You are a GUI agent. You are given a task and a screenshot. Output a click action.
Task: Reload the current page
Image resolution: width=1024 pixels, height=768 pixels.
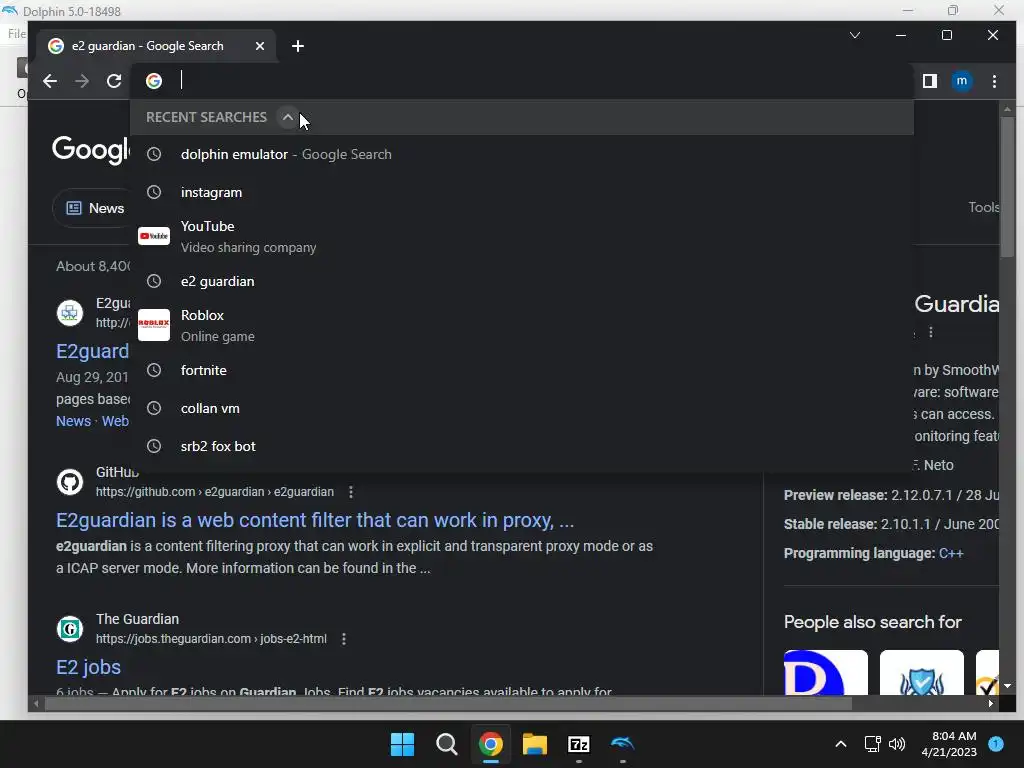click(114, 81)
